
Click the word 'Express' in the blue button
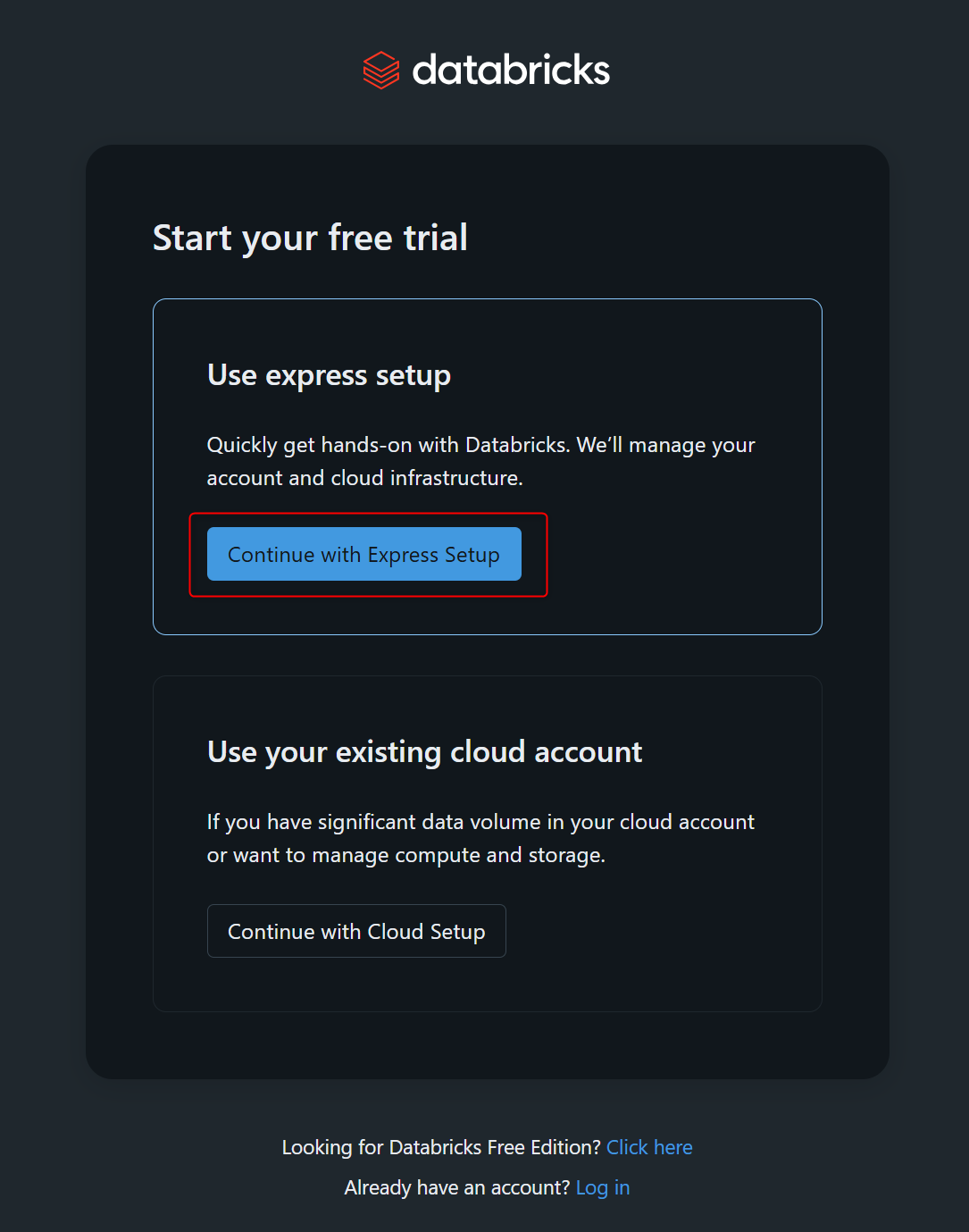[403, 555]
